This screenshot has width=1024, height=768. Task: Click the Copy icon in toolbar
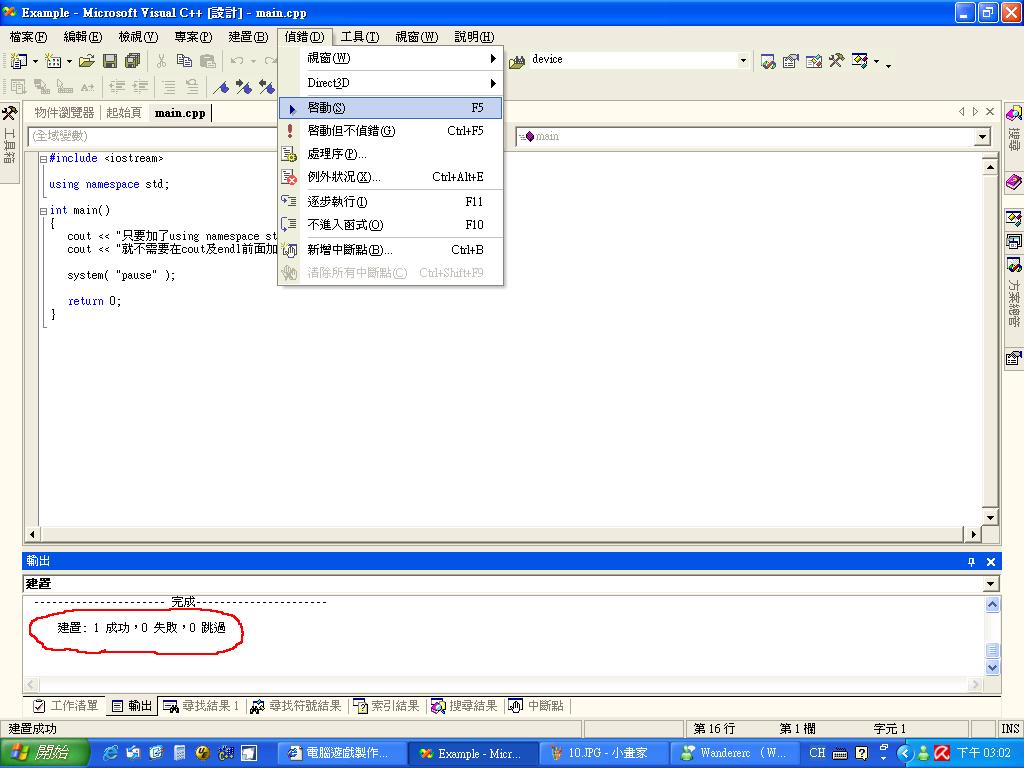tap(184, 61)
